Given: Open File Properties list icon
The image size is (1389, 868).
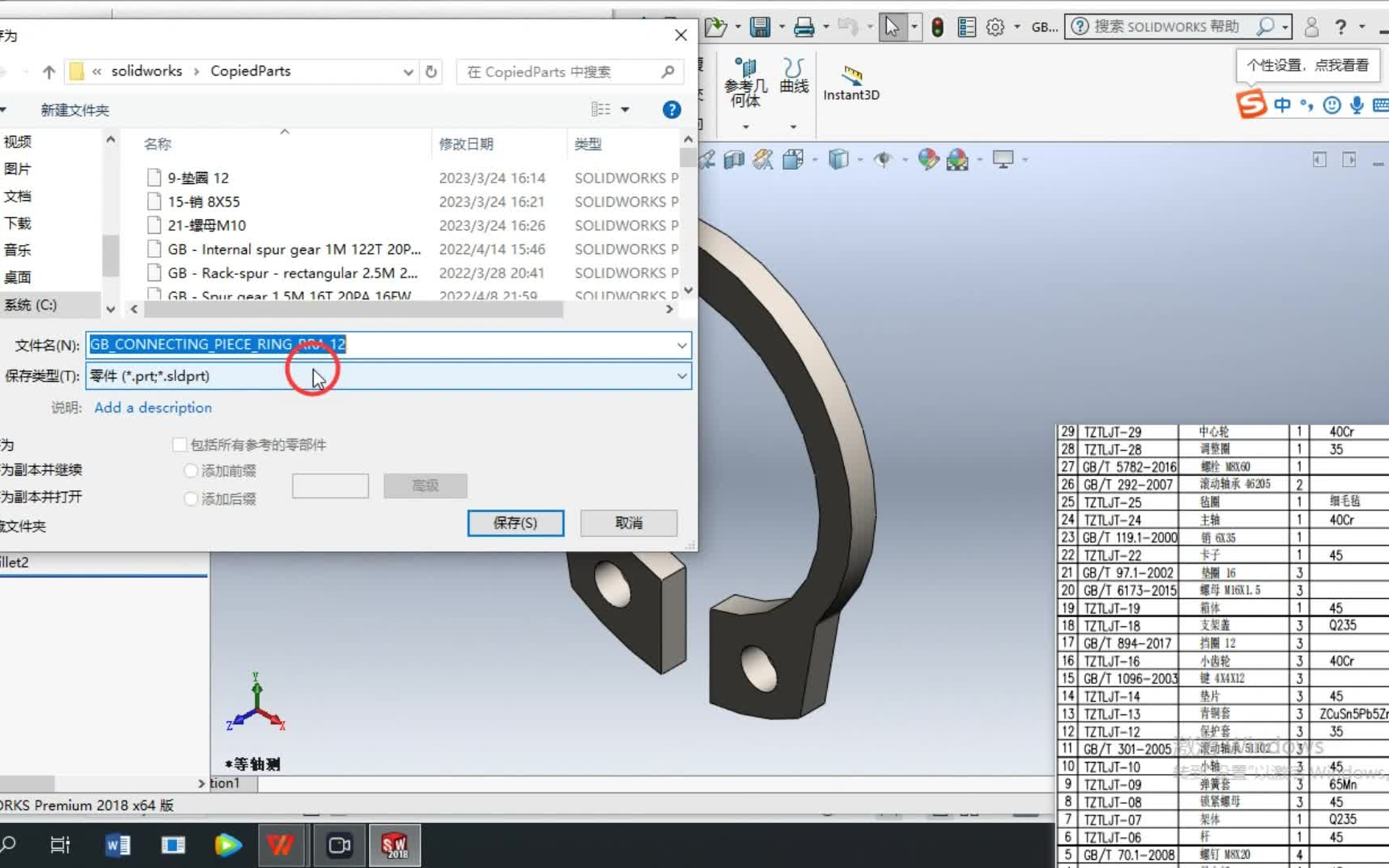Looking at the screenshot, I should [x=967, y=27].
